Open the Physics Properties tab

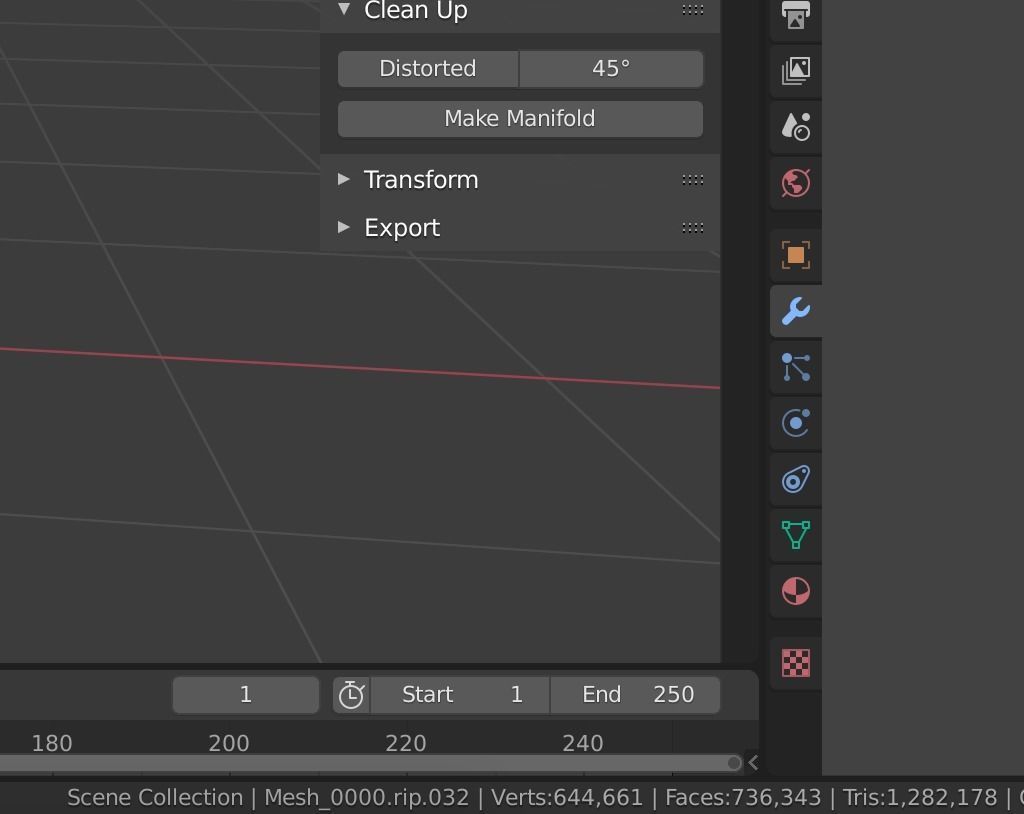(x=795, y=423)
